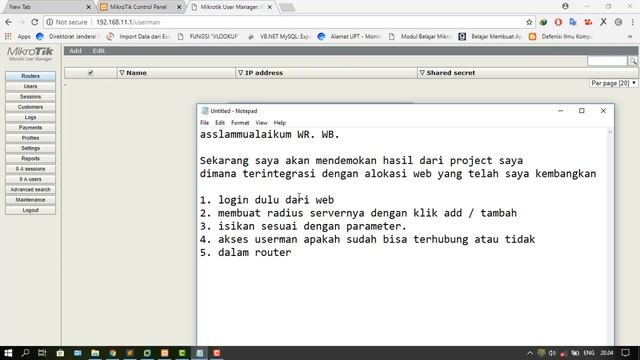Open the Chrome three-dot menu
This screenshot has height=360, width=640.
pos(633,22)
